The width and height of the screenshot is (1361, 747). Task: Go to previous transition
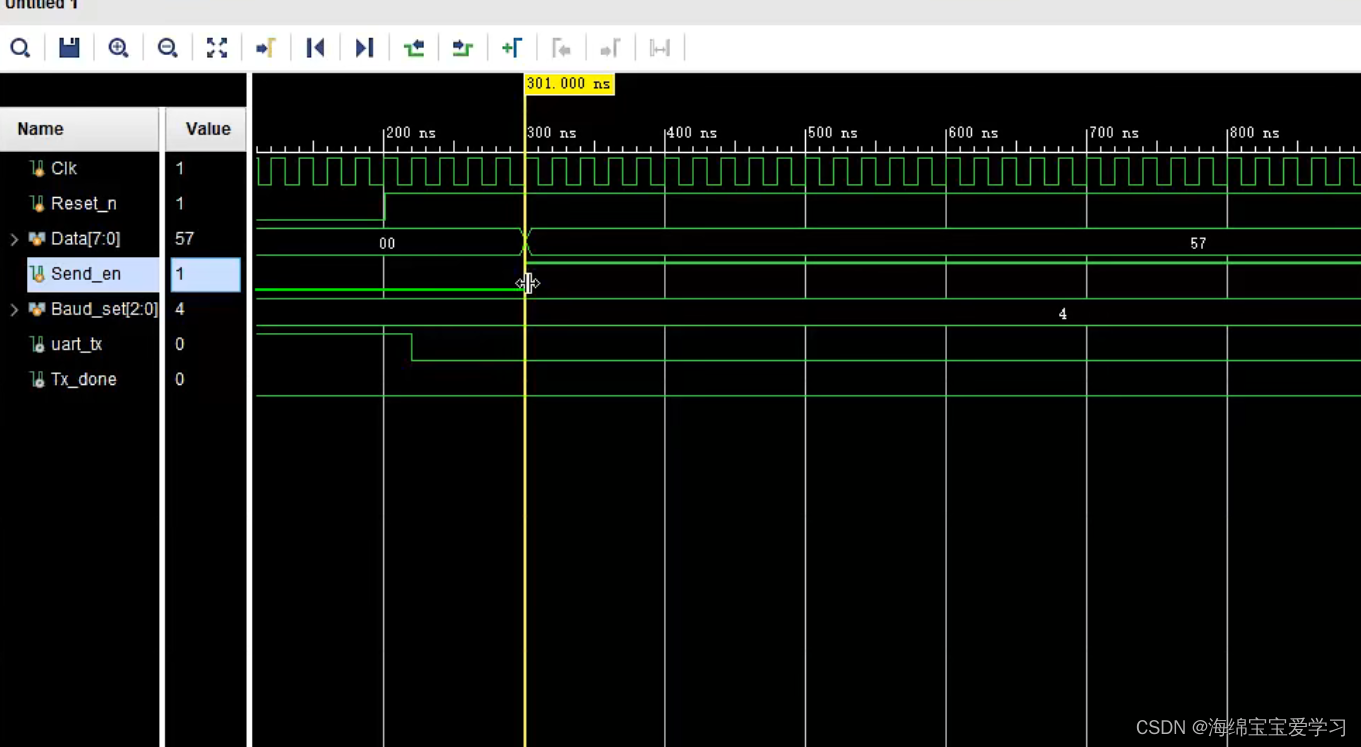pyautogui.click(x=413, y=48)
